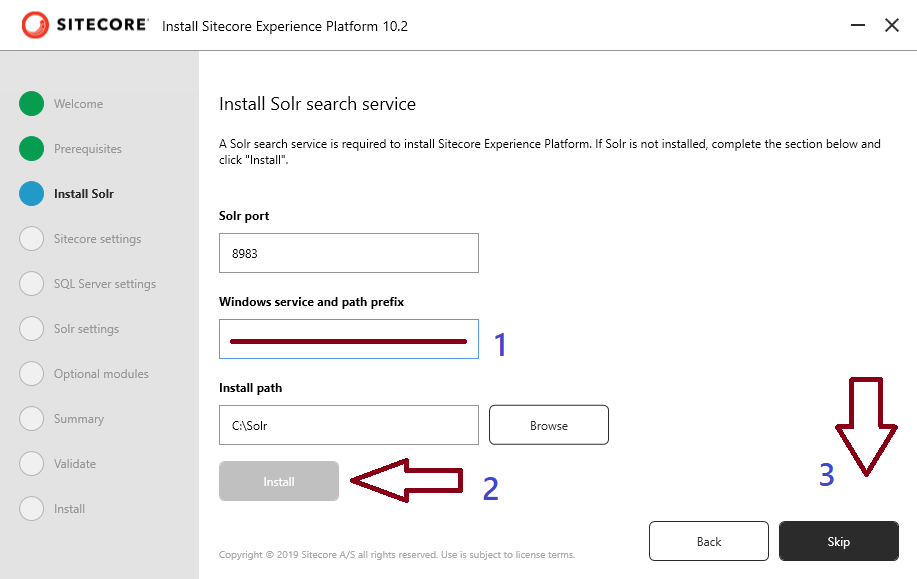Select the active Install Solr step circle
This screenshot has width=917, height=579.
click(x=29, y=193)
